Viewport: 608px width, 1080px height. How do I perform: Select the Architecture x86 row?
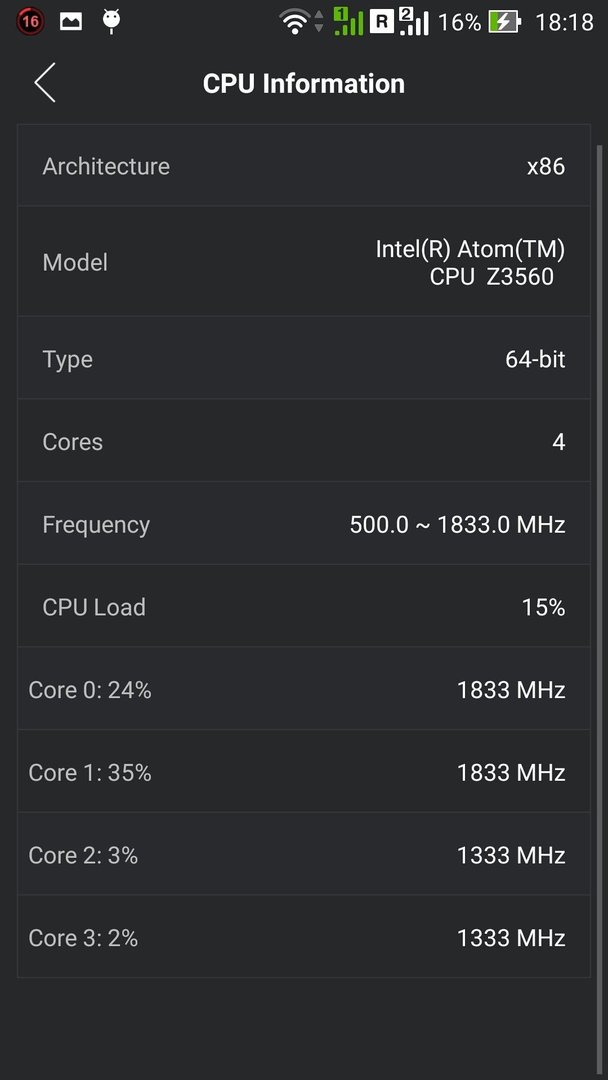(304, 165)
